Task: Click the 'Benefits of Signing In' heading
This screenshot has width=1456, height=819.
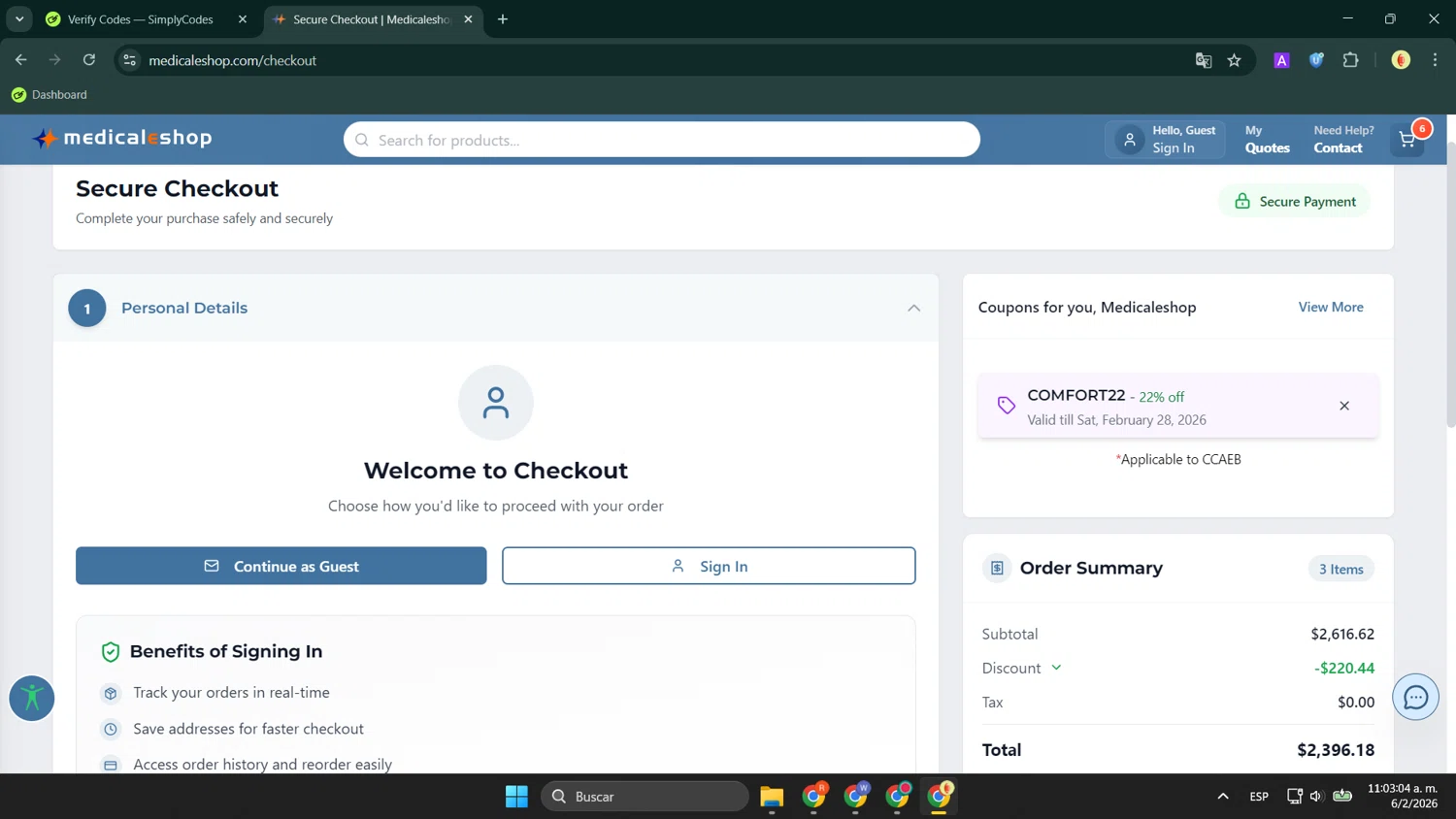Action: pyautogui.click(x=226, y=651)
